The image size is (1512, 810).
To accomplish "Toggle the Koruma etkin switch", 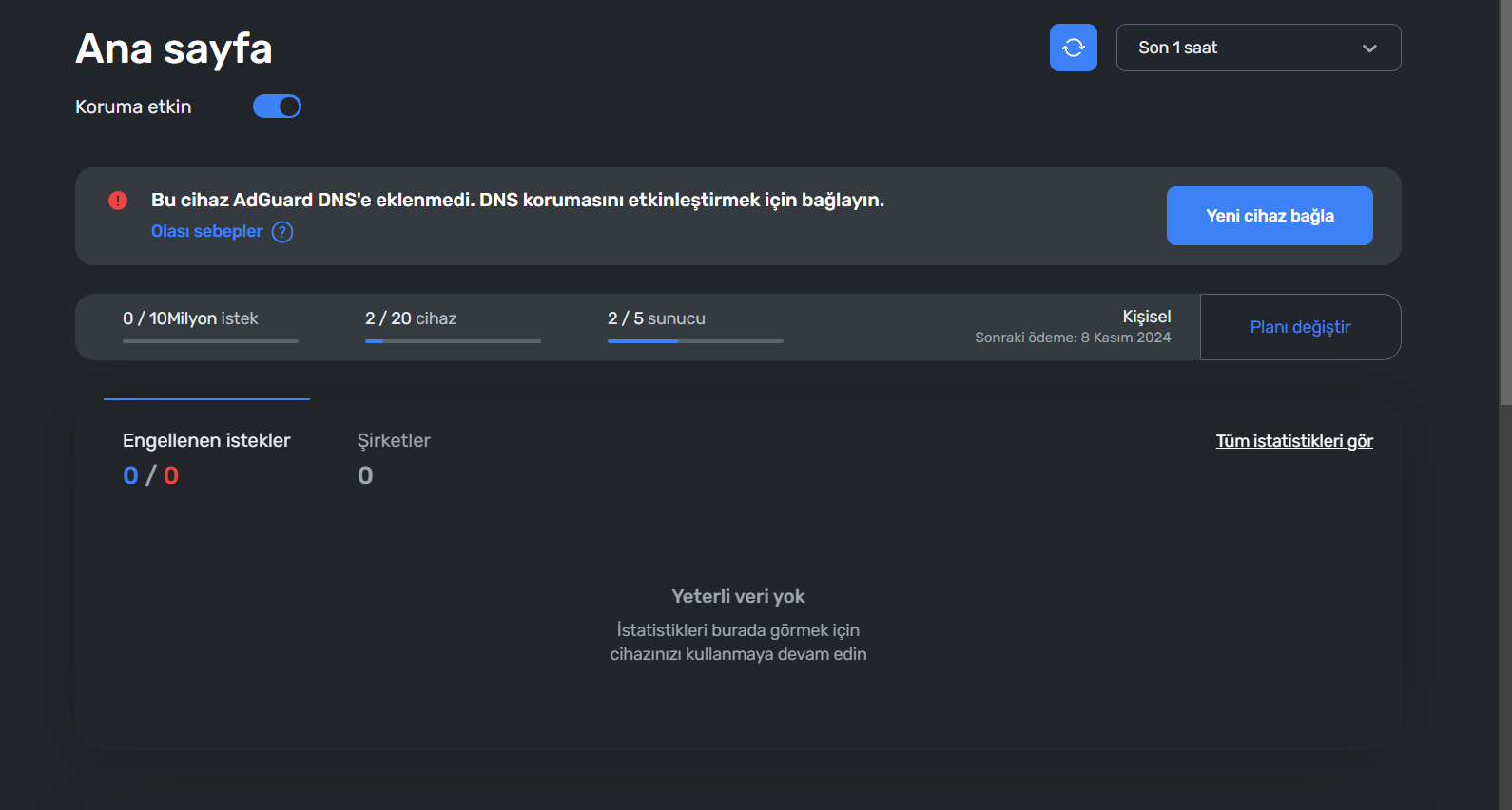I will pyautogui.click(x=277, y=106).
